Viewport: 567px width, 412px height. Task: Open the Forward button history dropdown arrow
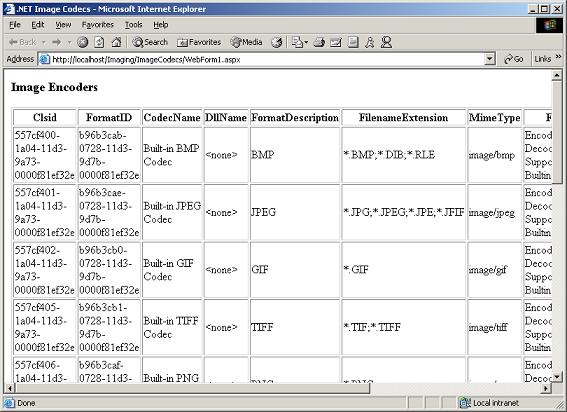point(69,43)
